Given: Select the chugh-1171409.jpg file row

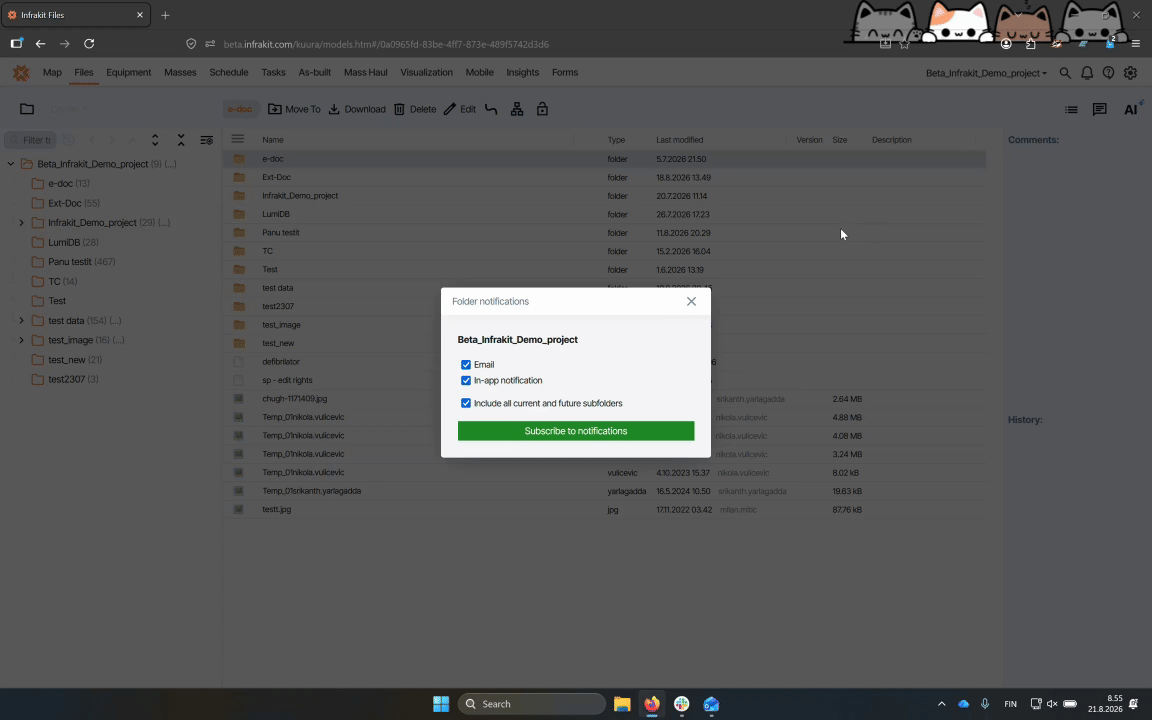Looking at the screenshot, I should point(604,399).
